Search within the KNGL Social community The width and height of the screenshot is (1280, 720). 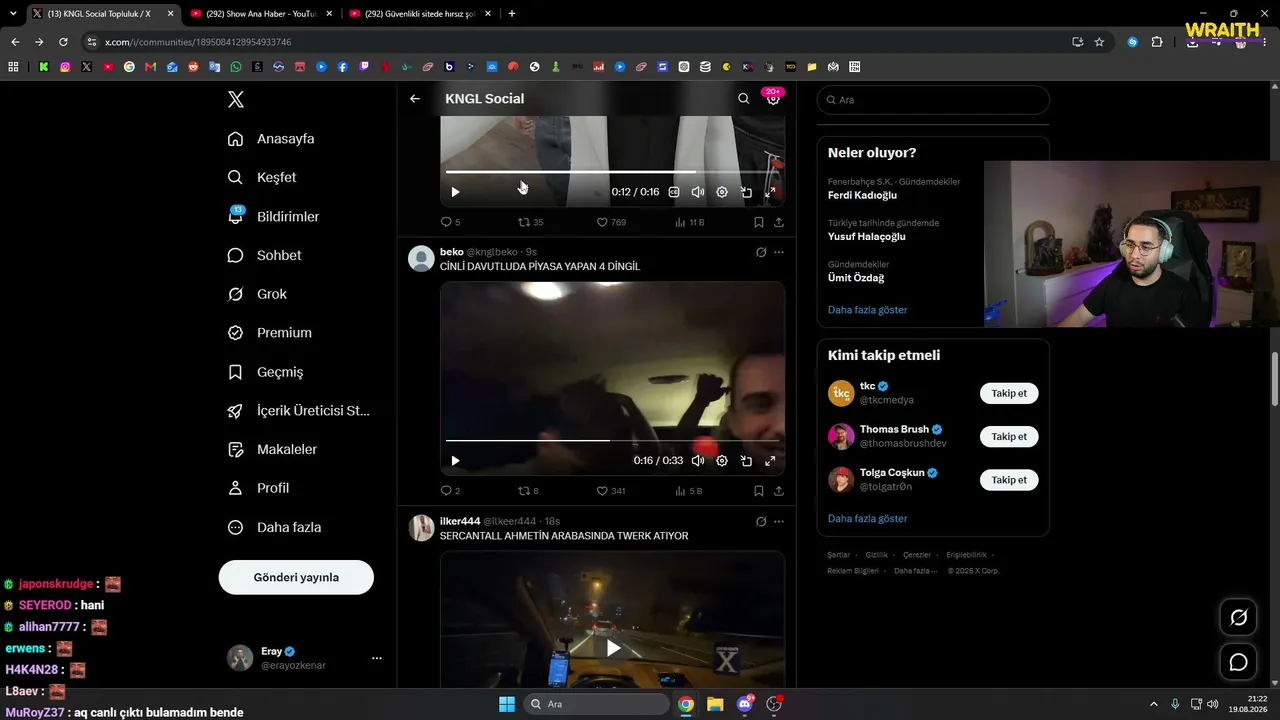point(743,99)
